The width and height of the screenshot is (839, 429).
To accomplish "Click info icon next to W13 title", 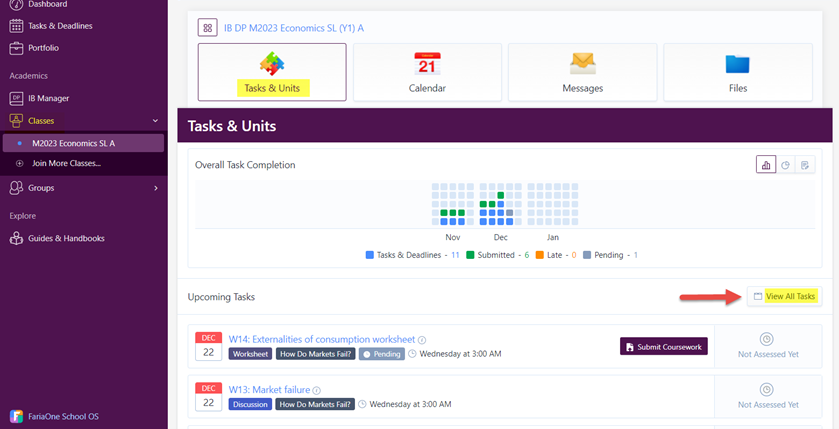I will 316,390.
